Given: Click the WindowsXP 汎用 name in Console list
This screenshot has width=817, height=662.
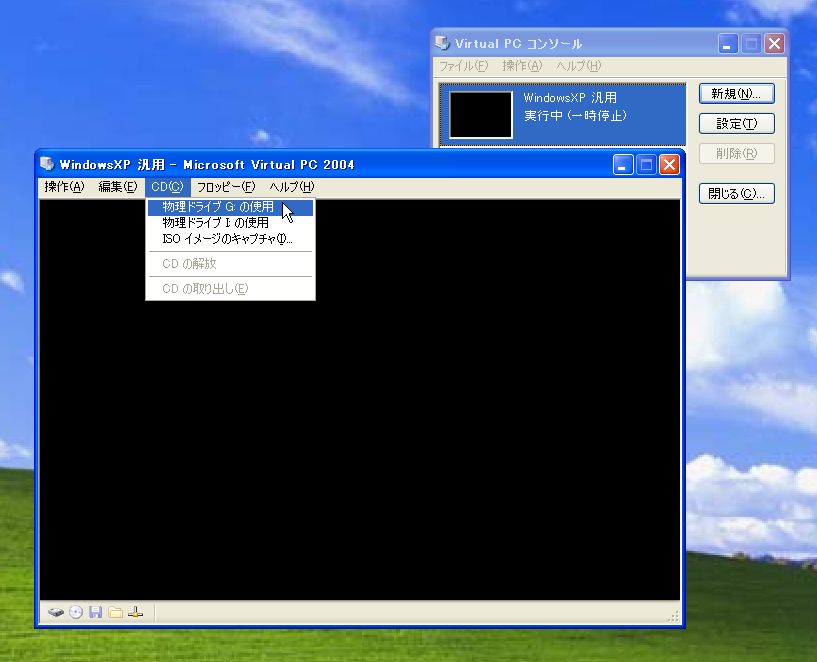Looking at the screenshot, I should point(570,97).
